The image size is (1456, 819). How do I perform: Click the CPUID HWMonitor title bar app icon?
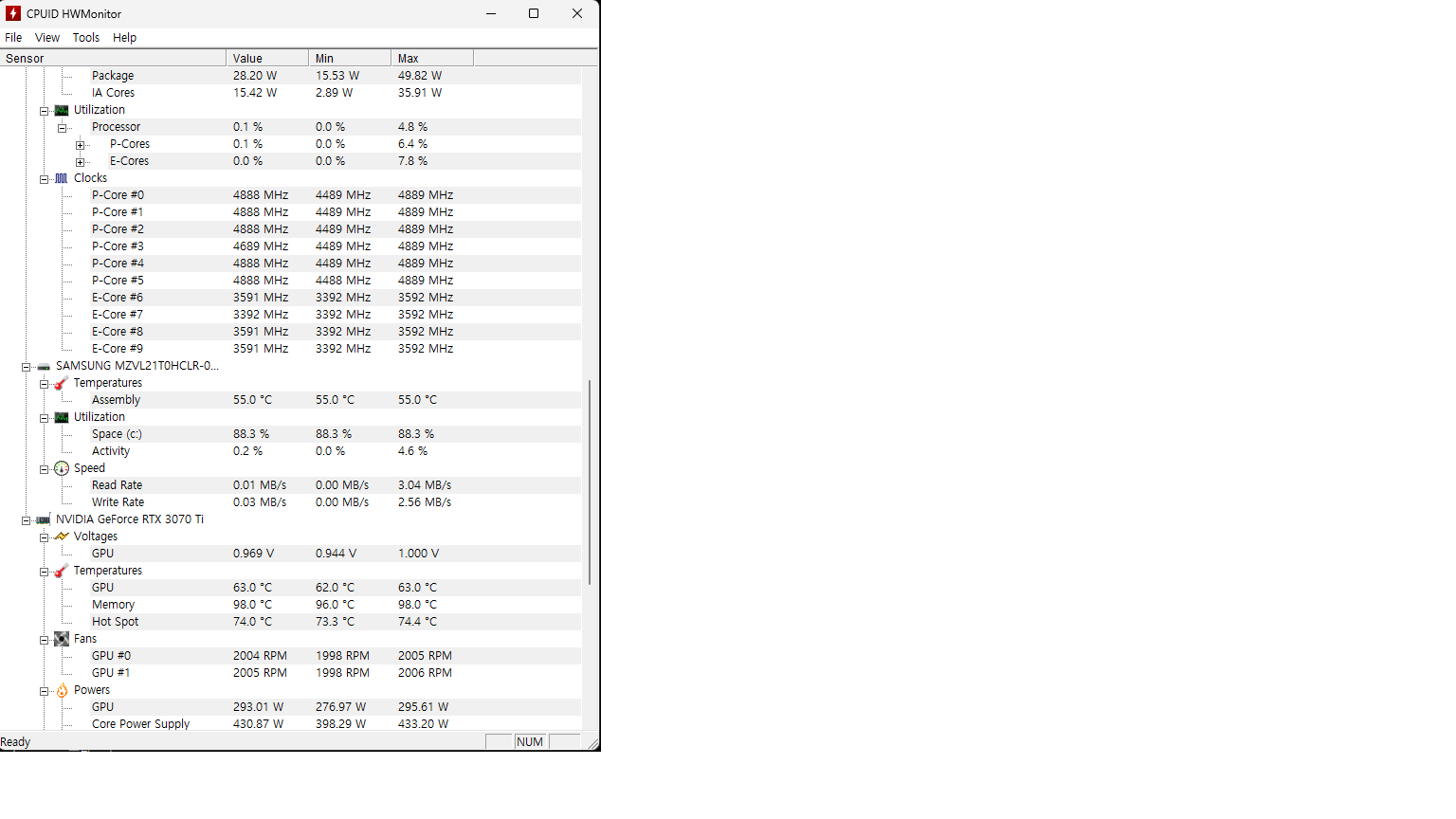click(13, 13)
